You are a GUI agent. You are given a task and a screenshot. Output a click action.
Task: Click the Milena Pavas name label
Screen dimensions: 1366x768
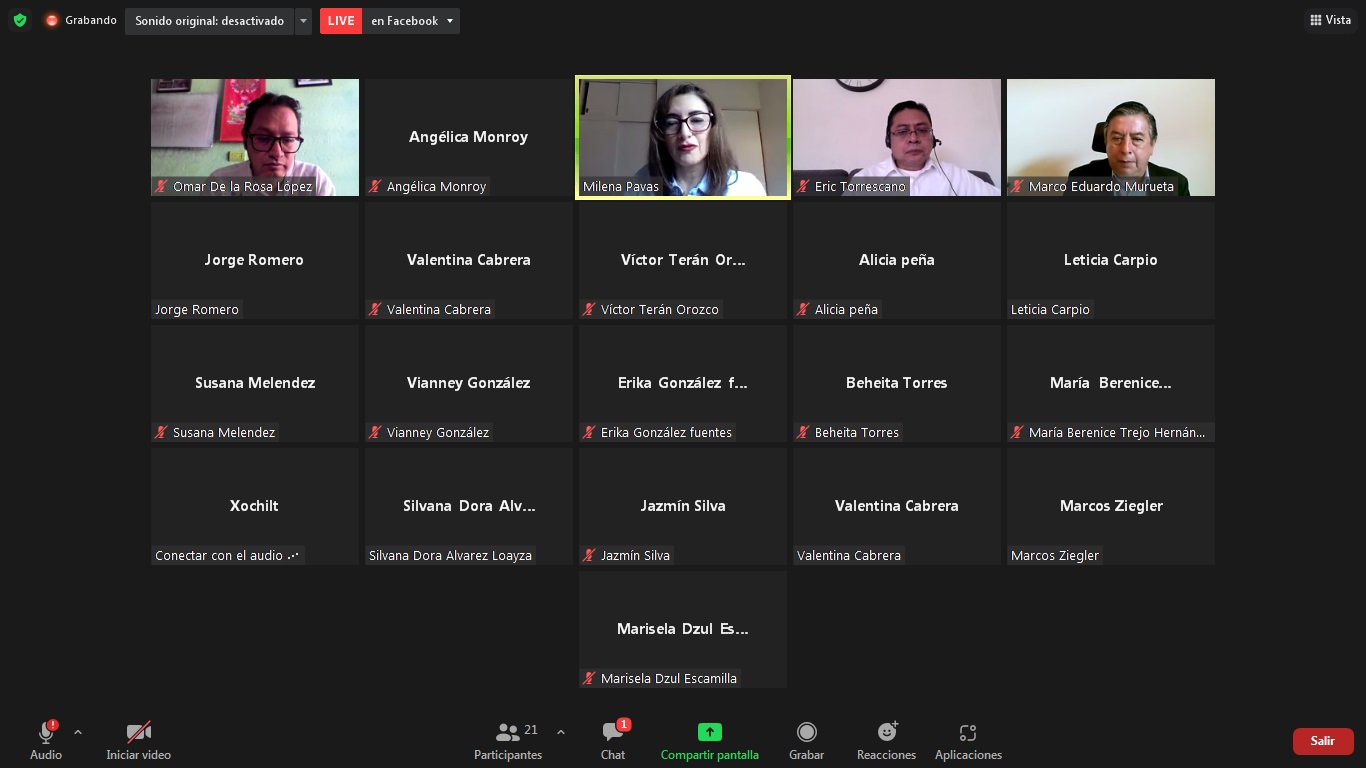click(620, 186)
